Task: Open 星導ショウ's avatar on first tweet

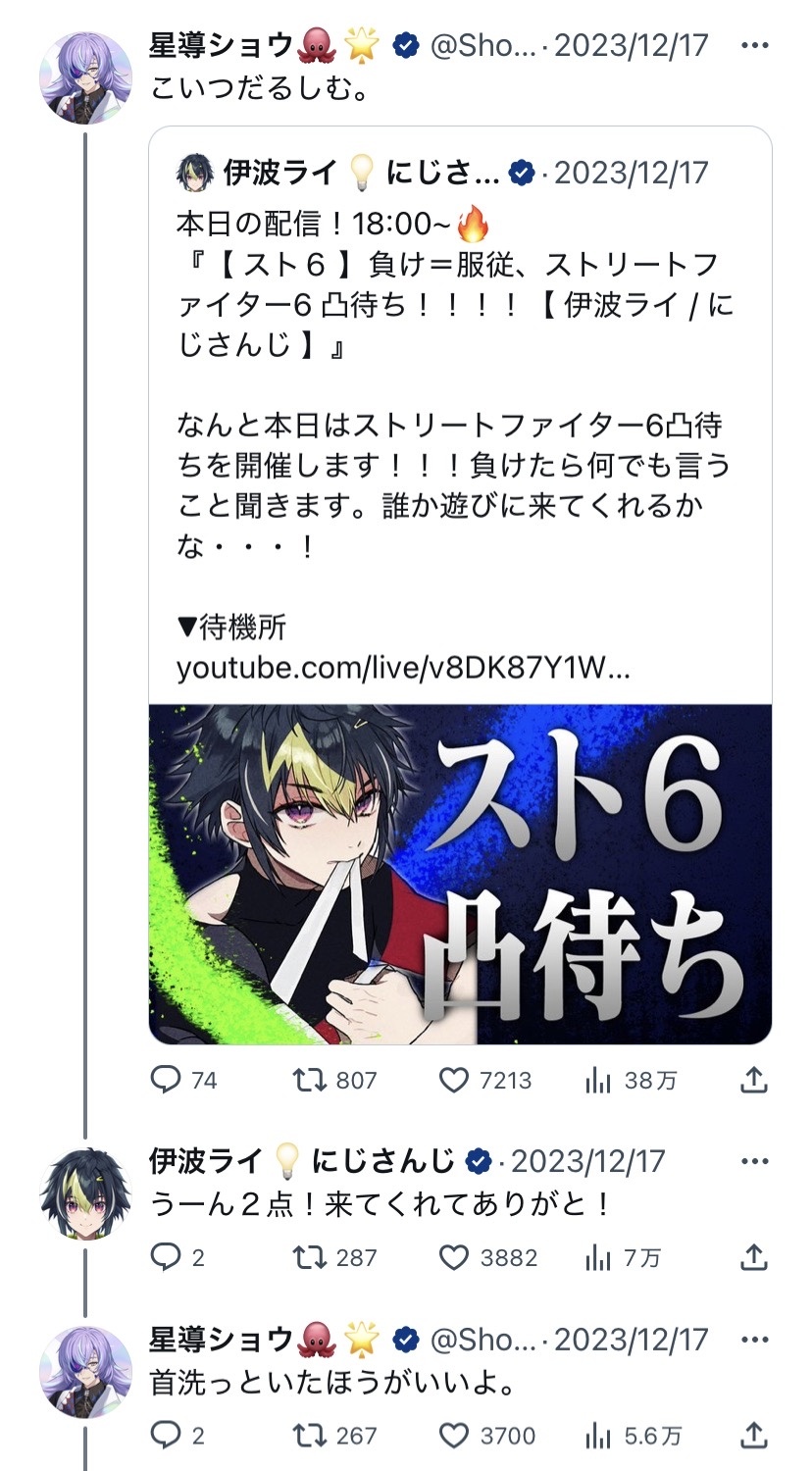Action: point(85,77)
